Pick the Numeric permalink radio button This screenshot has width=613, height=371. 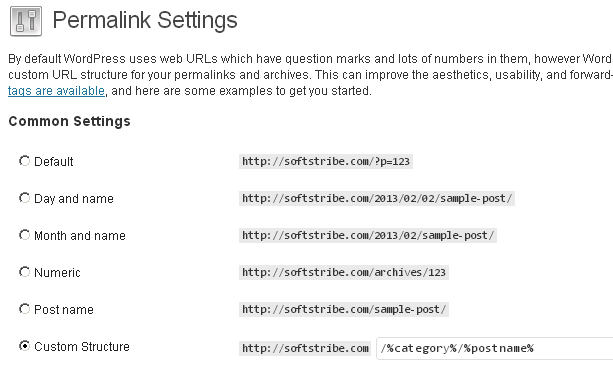(24, 272)
